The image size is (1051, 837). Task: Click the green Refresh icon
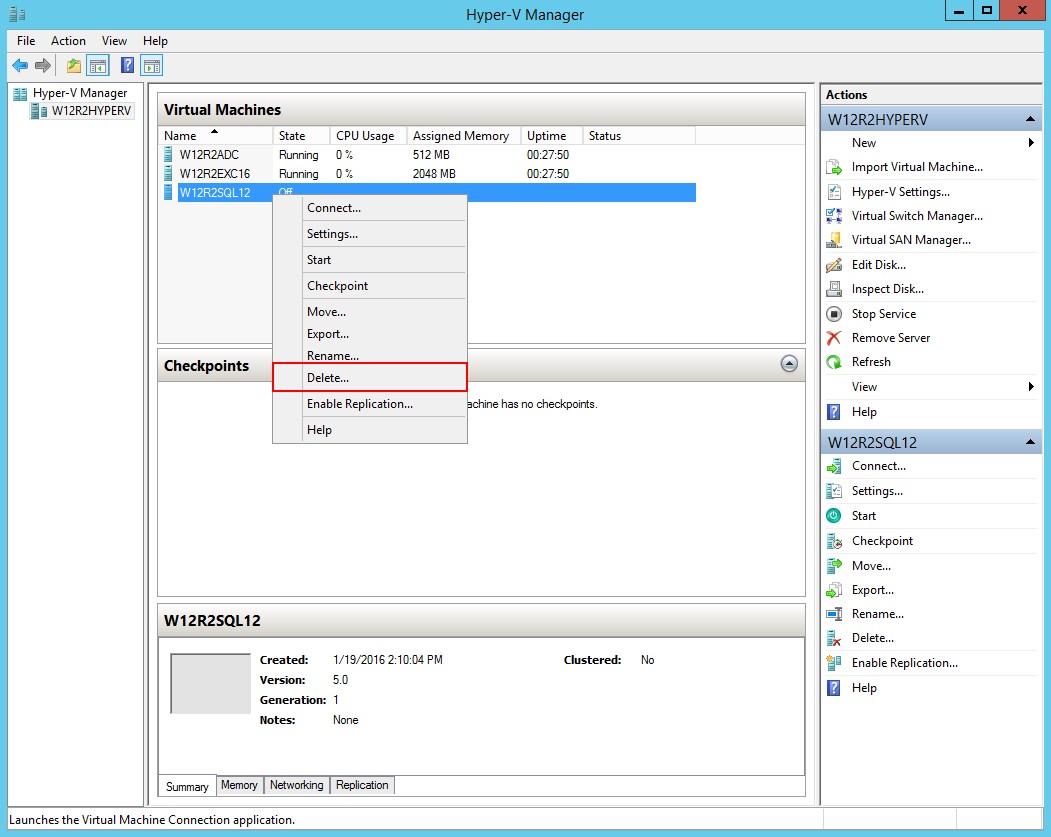point(834,362)
